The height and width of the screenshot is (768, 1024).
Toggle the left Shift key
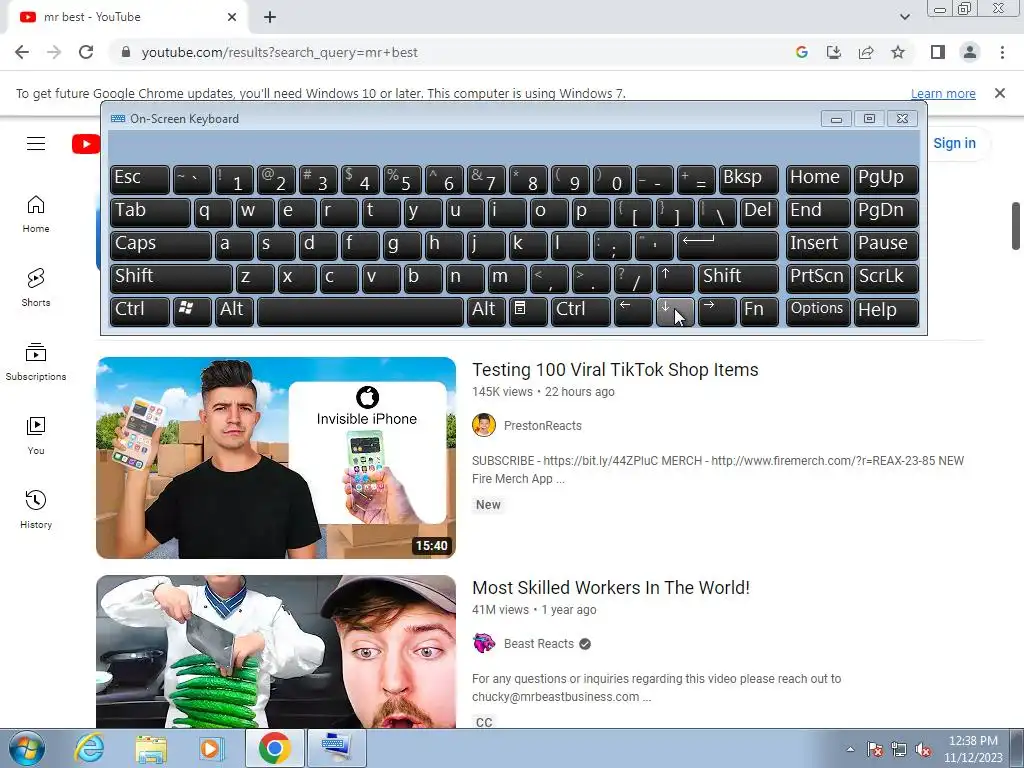(x=171, y=278)
